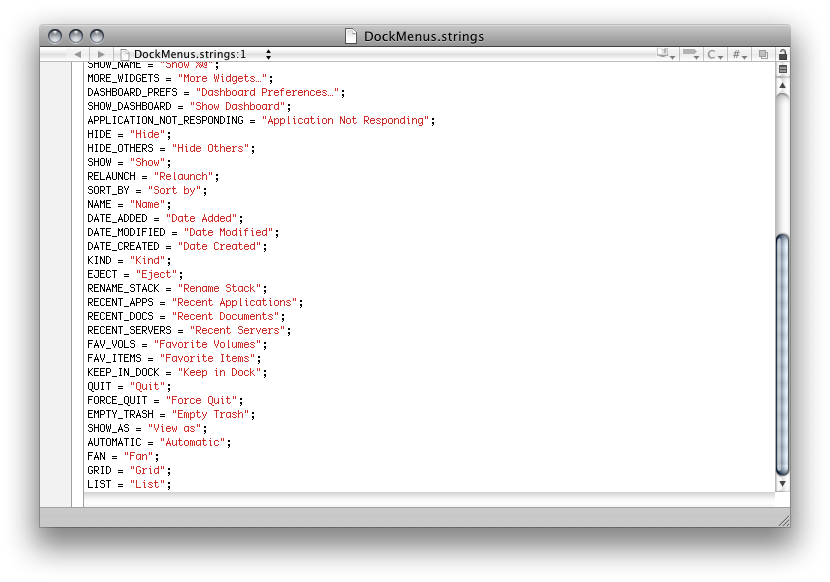Click the scroll up arrow
The width and height of the screenshot is (830, 582).
[x=782, y=85]
